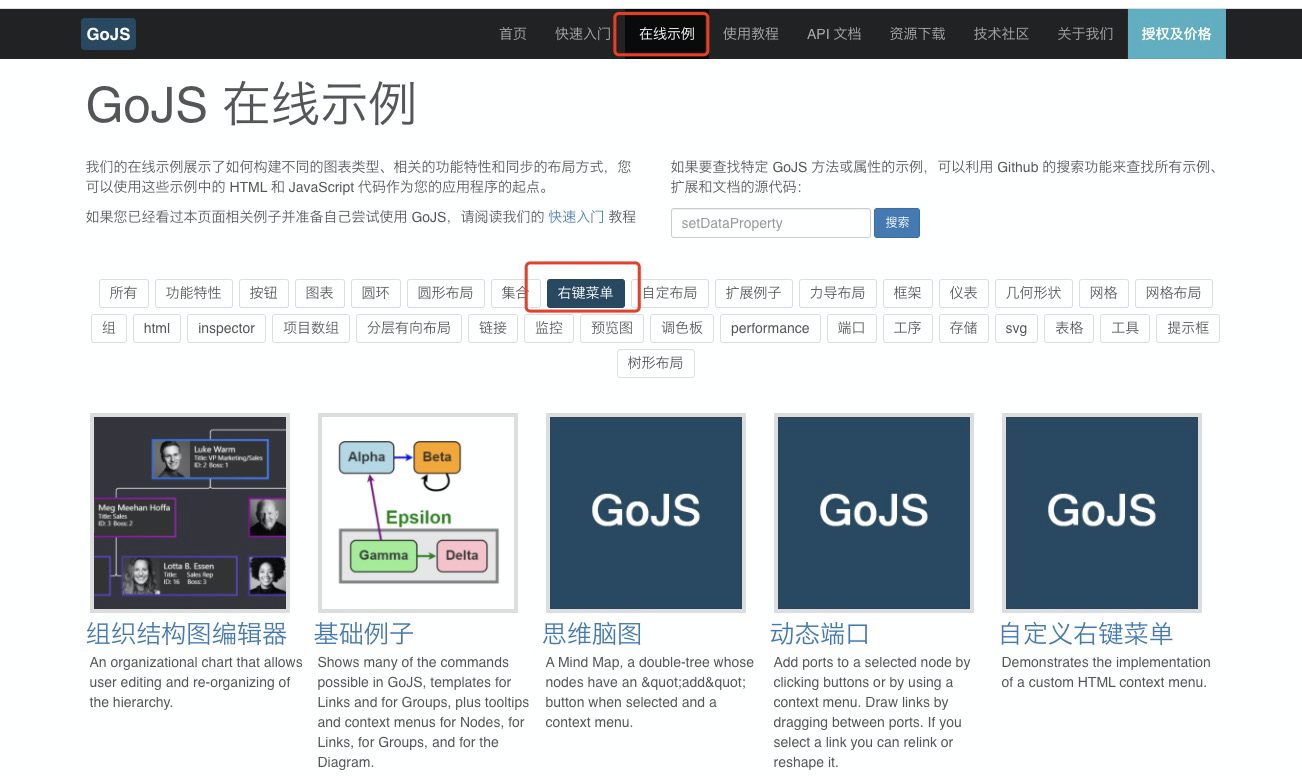Activate the performance filter tag
1302x776 pixels.
coord(769,328)
